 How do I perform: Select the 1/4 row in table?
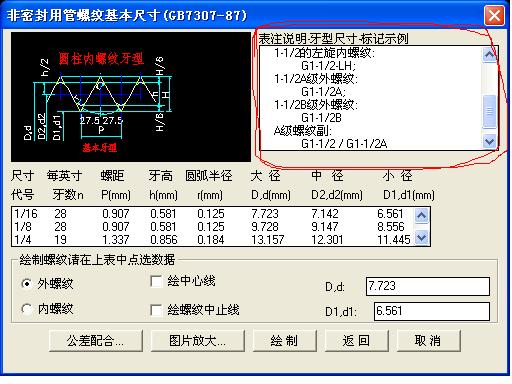213,240
